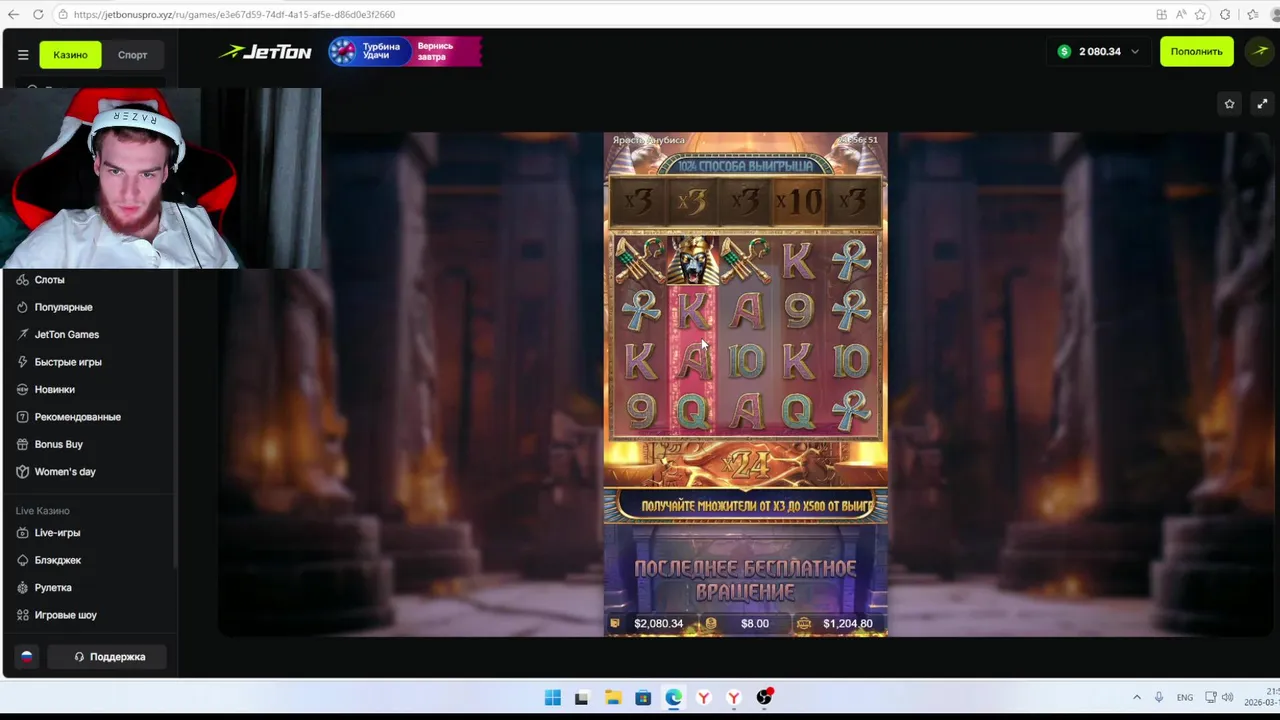Open Новинки in the sidebar
The image size is (1280, 720).
pos(54,389)
